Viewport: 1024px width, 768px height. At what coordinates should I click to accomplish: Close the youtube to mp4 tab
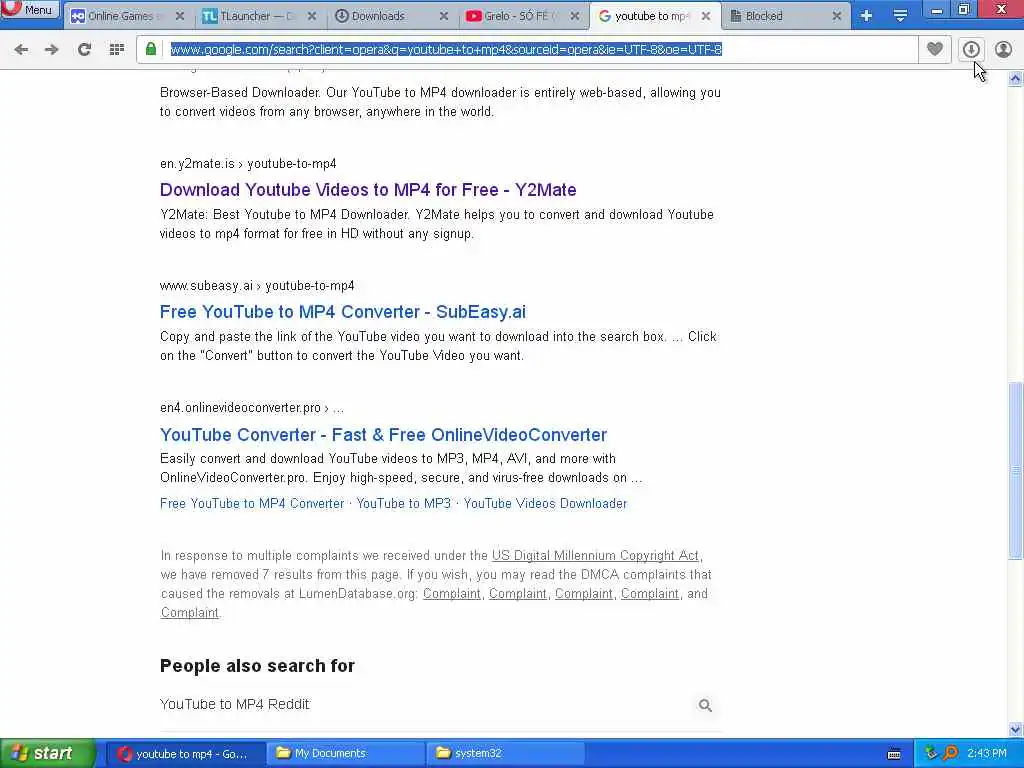(x=706, y=16)
